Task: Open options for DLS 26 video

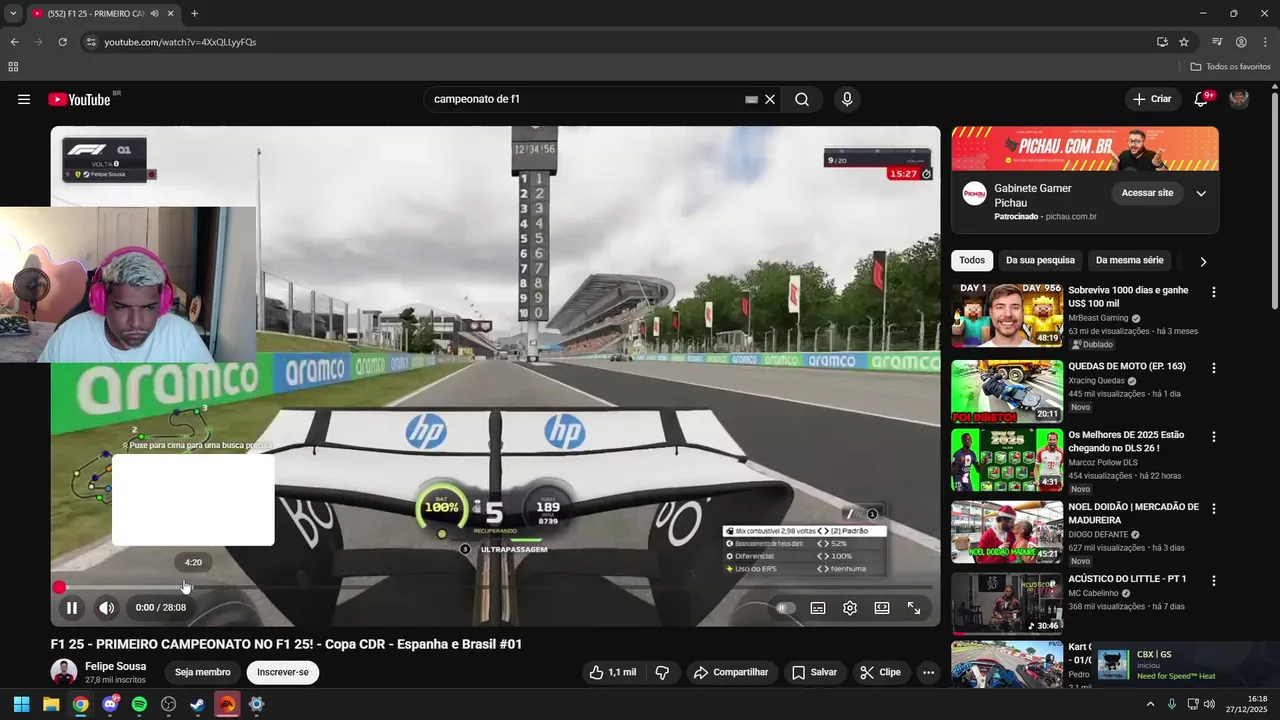Action: [1214, 437]
